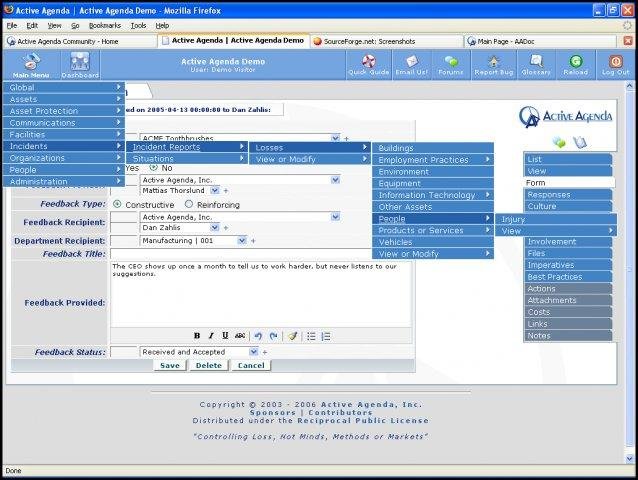Screen dimensions: 638x480
Task: Open the Contributors link in footer
Action: click(x=340, y=412)
